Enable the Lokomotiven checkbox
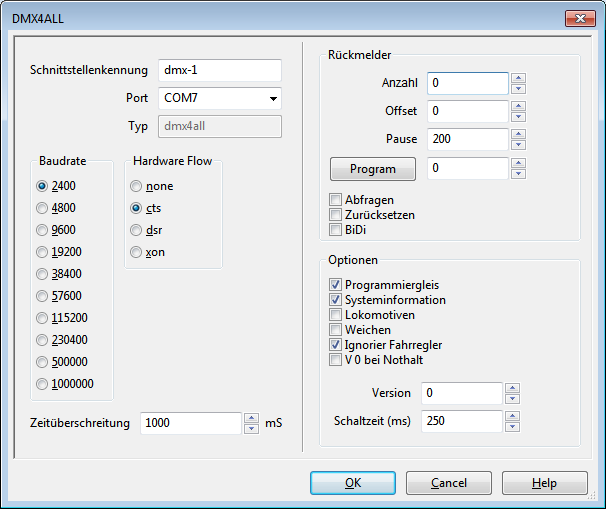 click(336, 315)
